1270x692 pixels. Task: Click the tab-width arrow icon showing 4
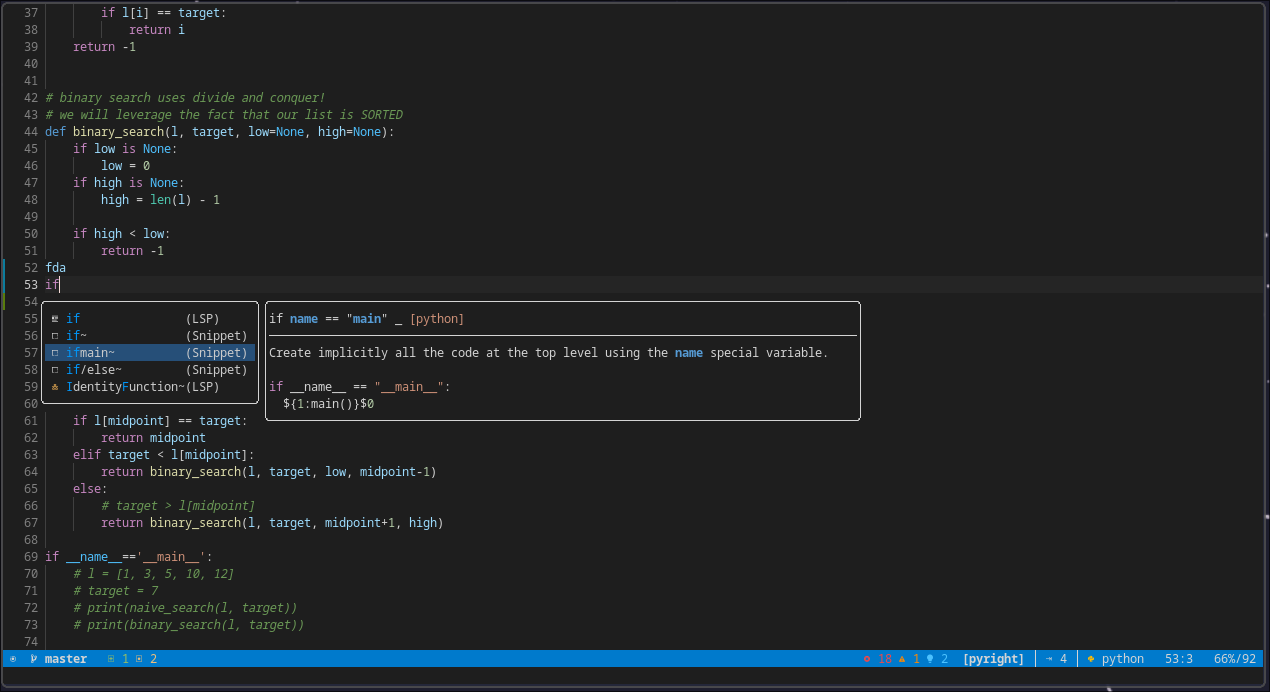coord(1049,659)
